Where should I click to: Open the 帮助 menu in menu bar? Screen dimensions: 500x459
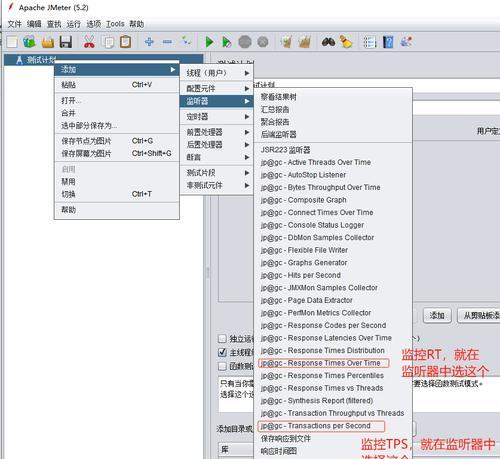tap(137, 24)
